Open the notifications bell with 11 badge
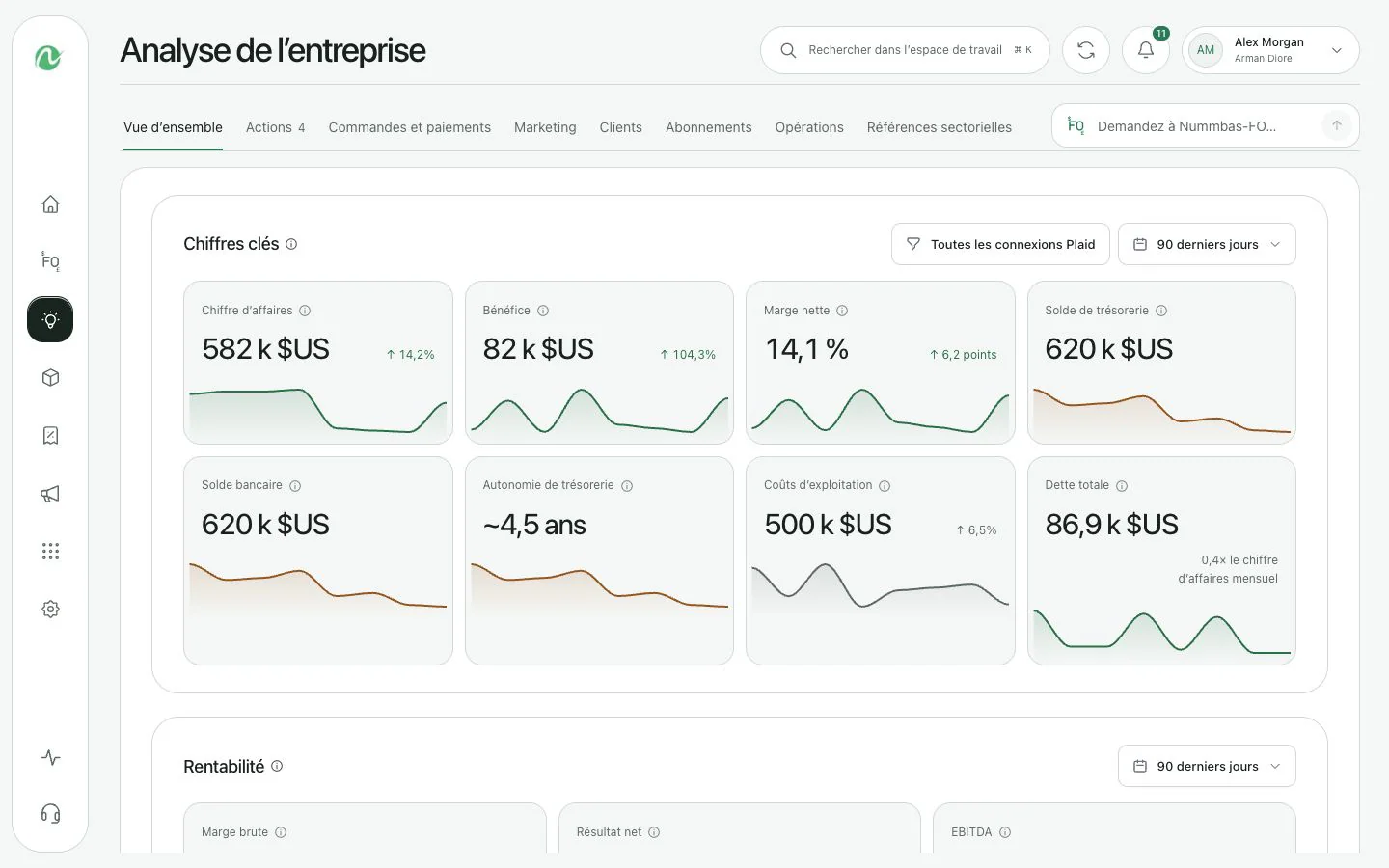The image size is (1389, 868). coord(1146,50)
